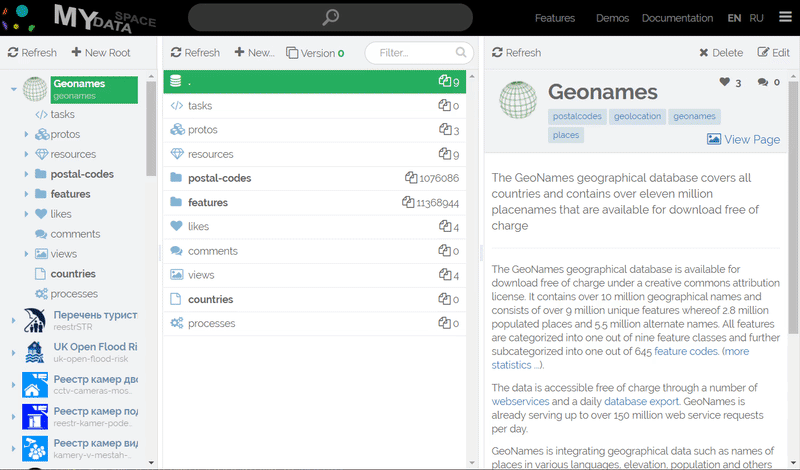The width and height of the screenshot is (800, 470).
Task: Click the features folder icon in tree
Action: (41, 194)
